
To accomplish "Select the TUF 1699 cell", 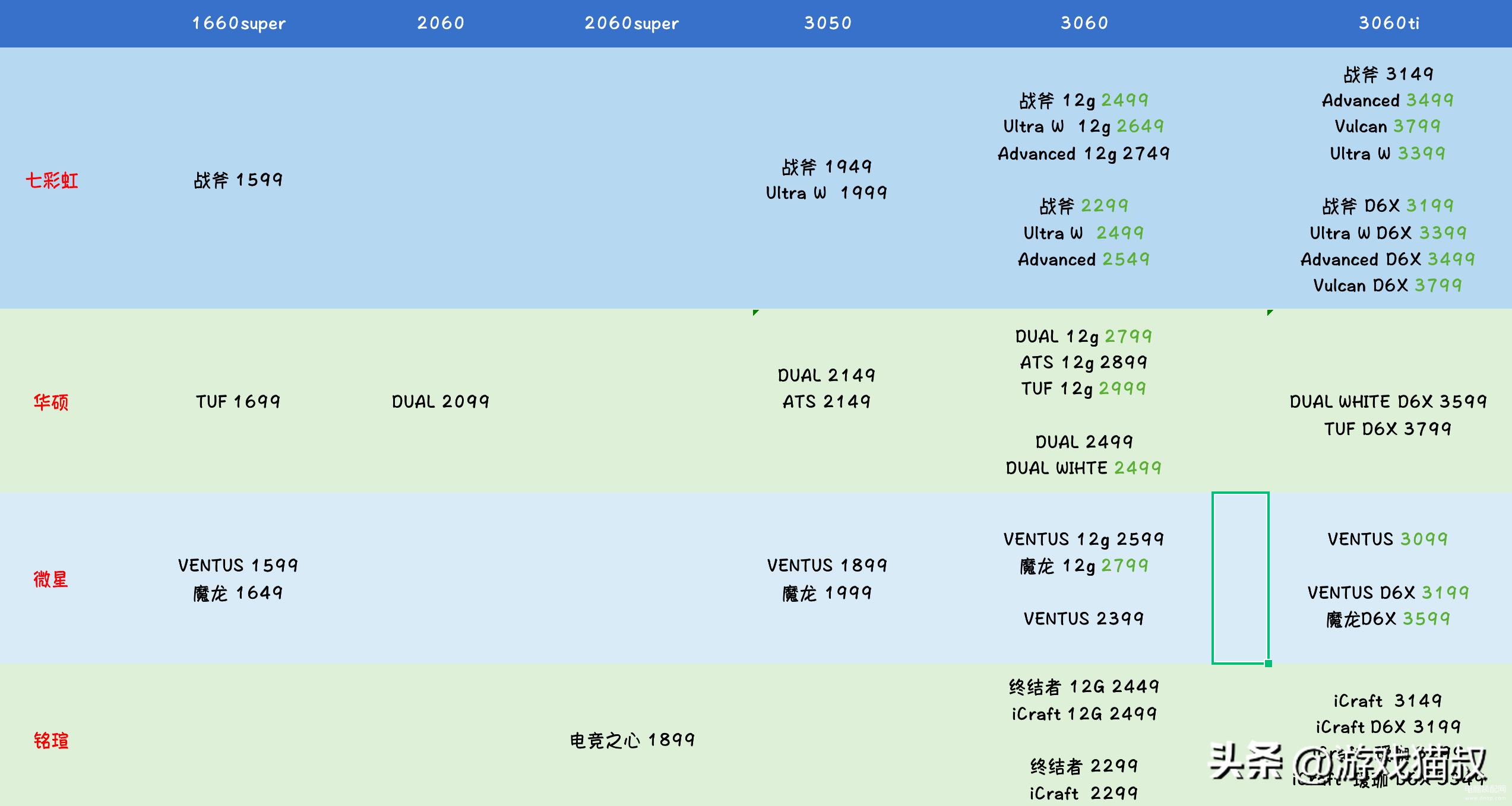I will (238, 402).
